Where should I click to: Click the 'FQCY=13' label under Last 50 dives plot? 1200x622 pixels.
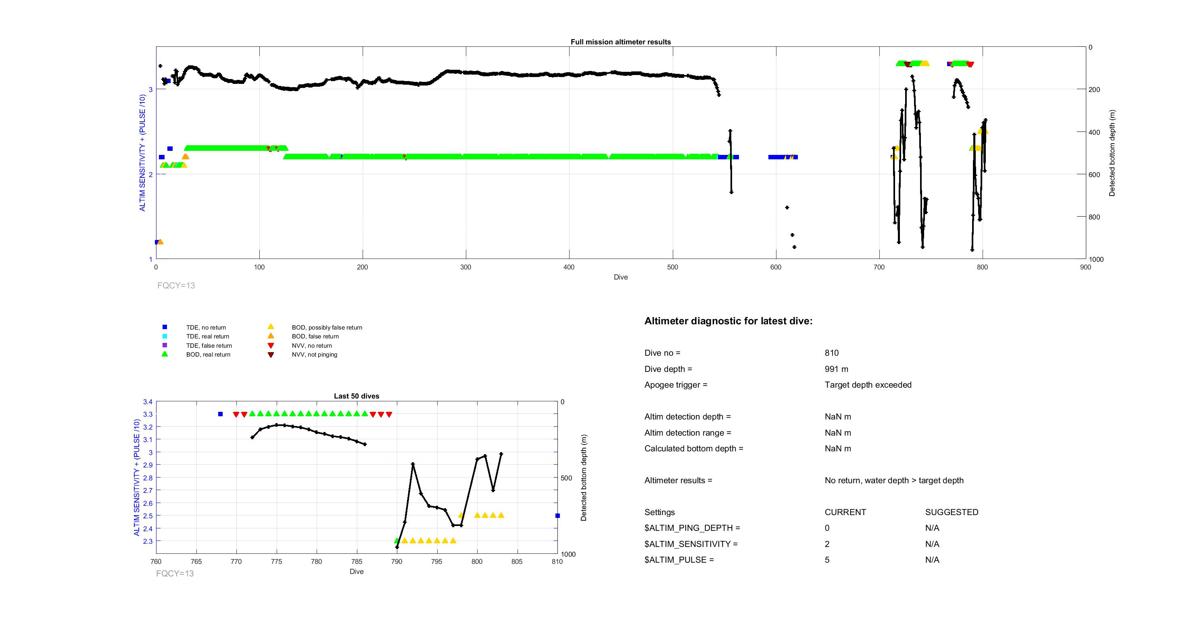click(175, 573)
